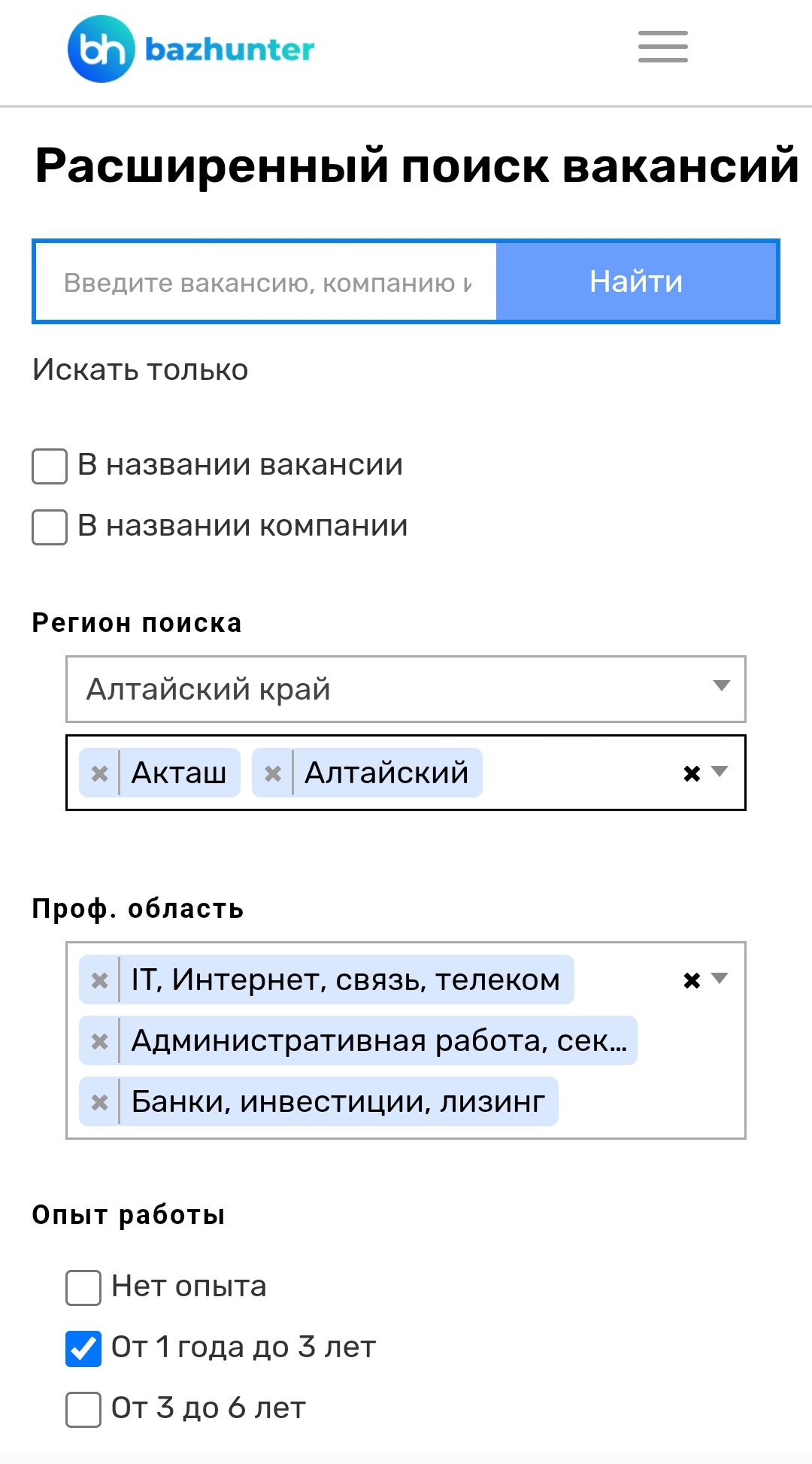This screenshot has width=812, height=1464.
Task: Expand the city multi-select dropdown arrow
Action: 720,772
